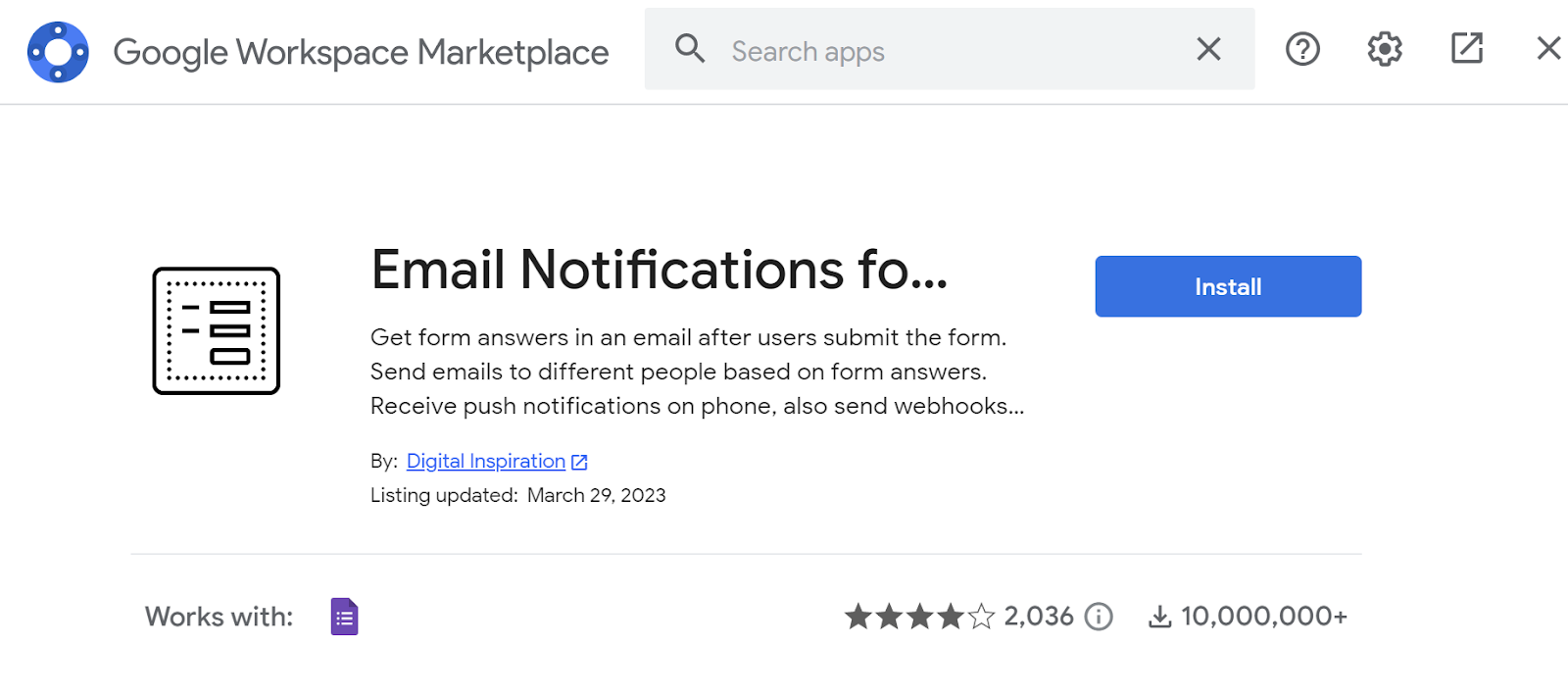The height and width of the screenshot is (696, 1568).
Task: Open the Help question mark icon
Action: pos(1302,49)
